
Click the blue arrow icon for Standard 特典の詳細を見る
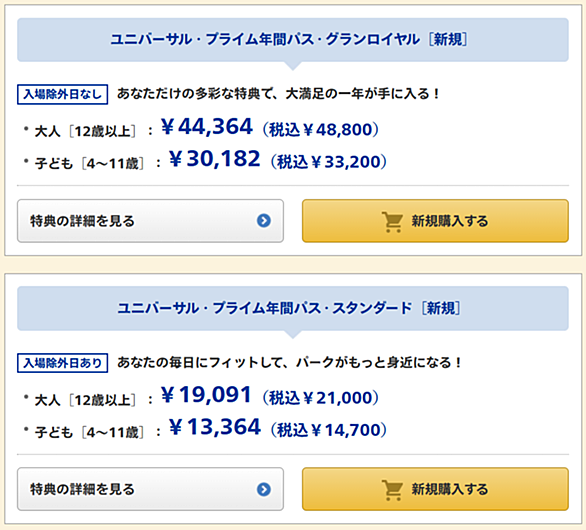point(264,489)
